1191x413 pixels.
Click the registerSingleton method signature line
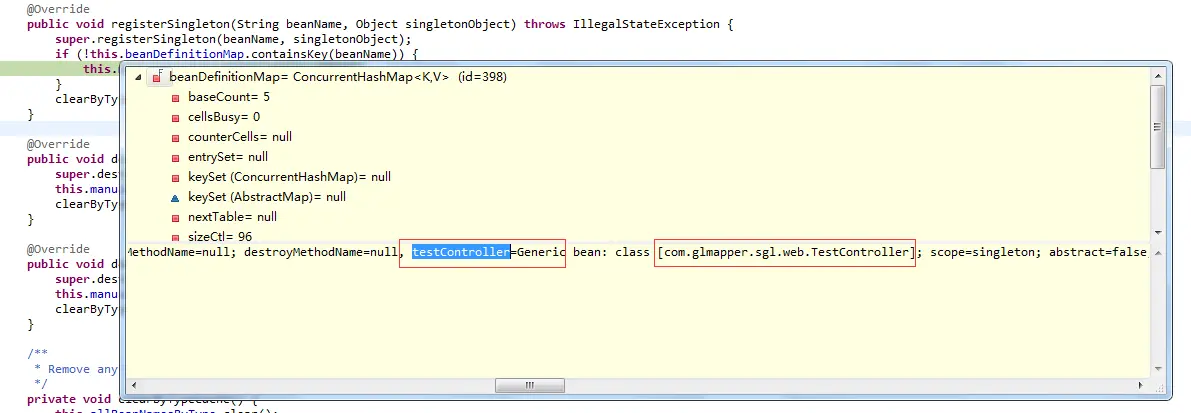380,24
